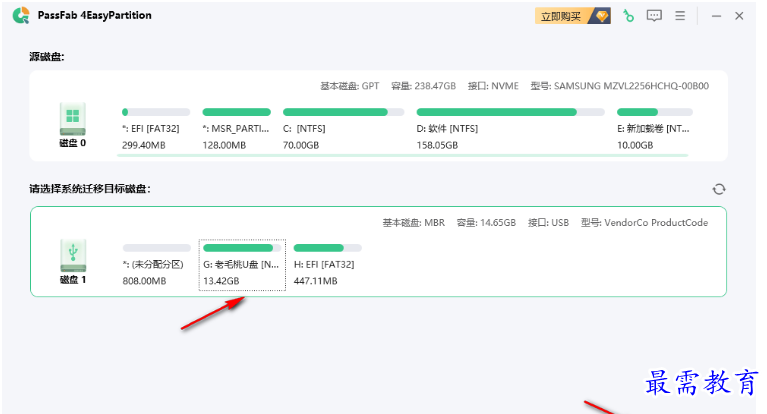Click the 请选择系统迁移目标磁盘 heading
The image size is (767, 414).
click(90, 189)
